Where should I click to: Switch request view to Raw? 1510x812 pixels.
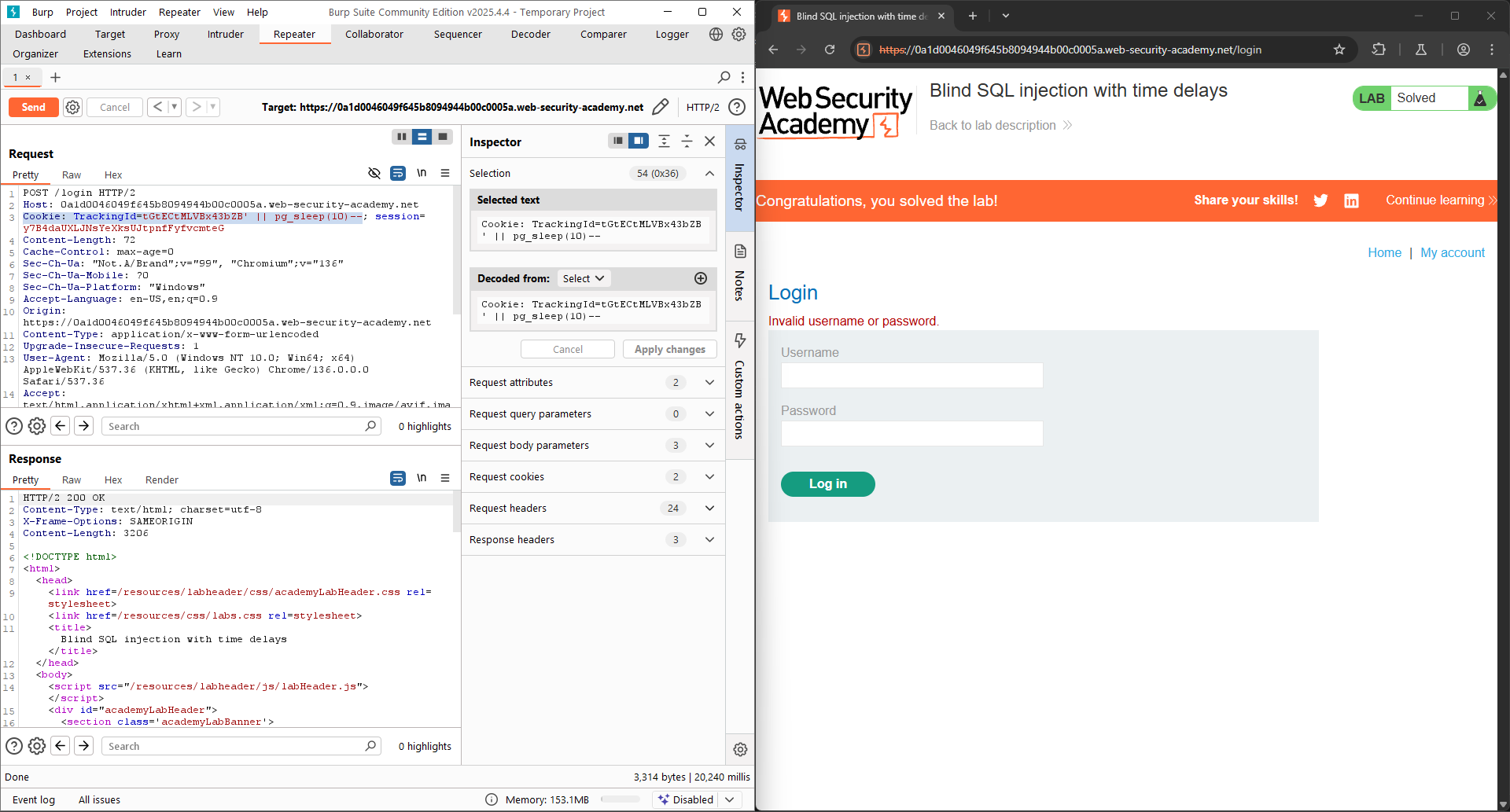point(72,175)
